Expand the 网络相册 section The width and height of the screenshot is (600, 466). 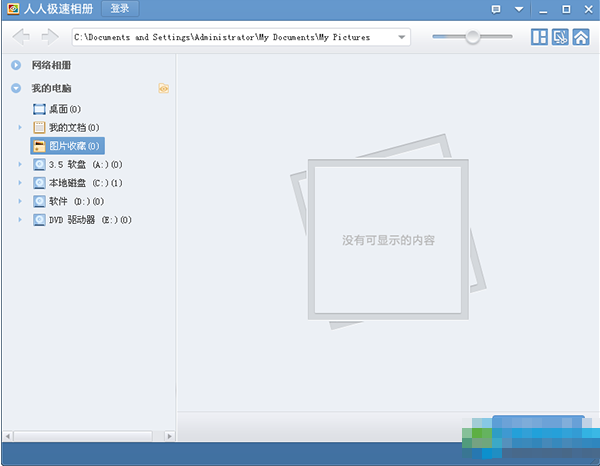click(16, 65)
